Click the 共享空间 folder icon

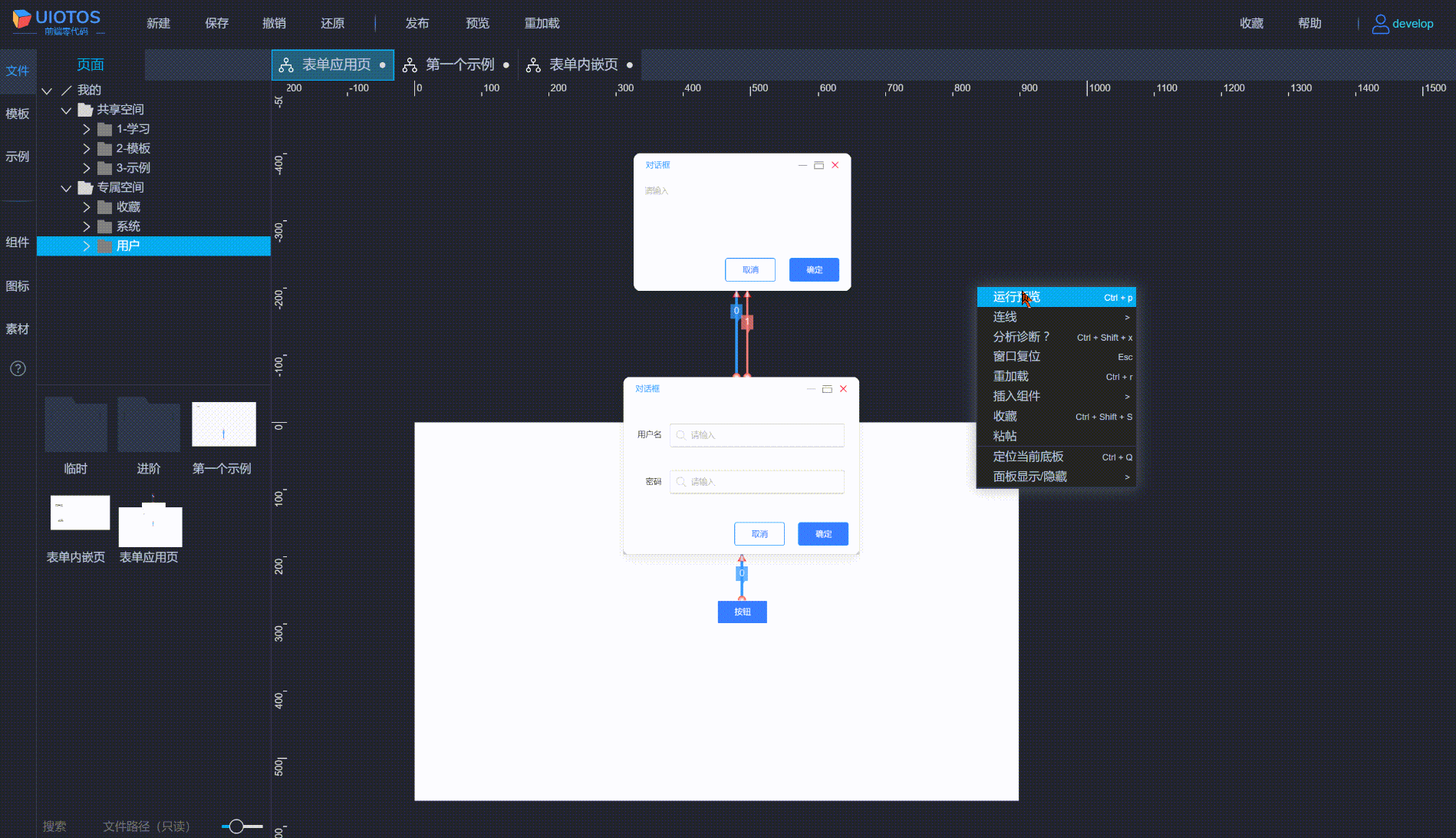pyautogui.click(x=85, y=110)
